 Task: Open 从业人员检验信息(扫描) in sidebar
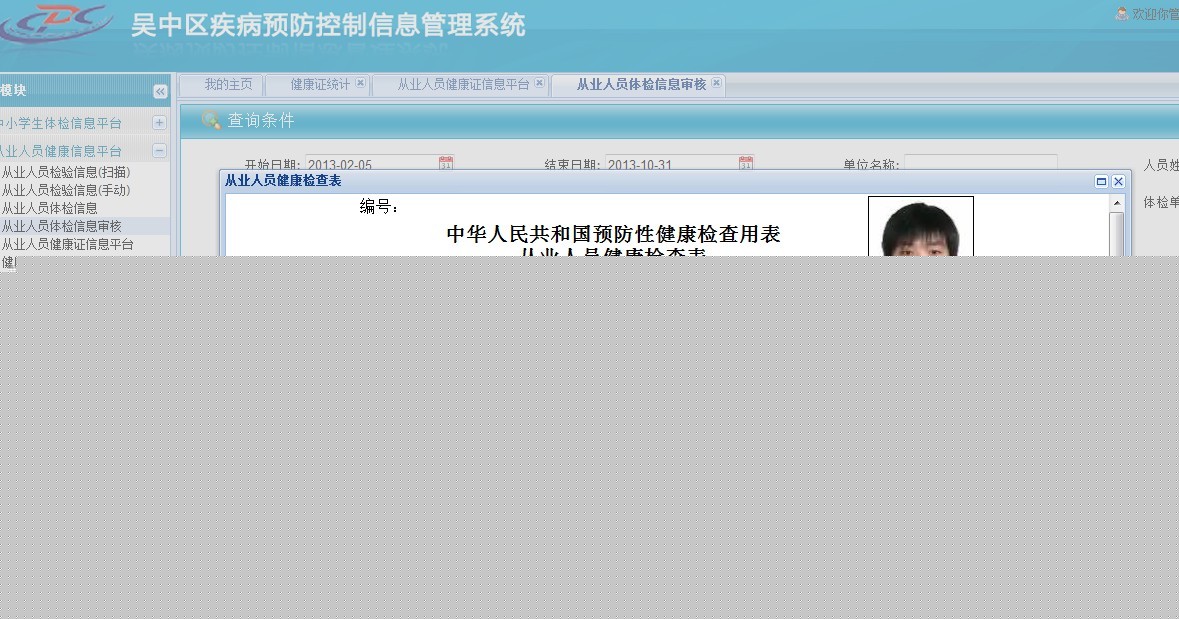66,172
